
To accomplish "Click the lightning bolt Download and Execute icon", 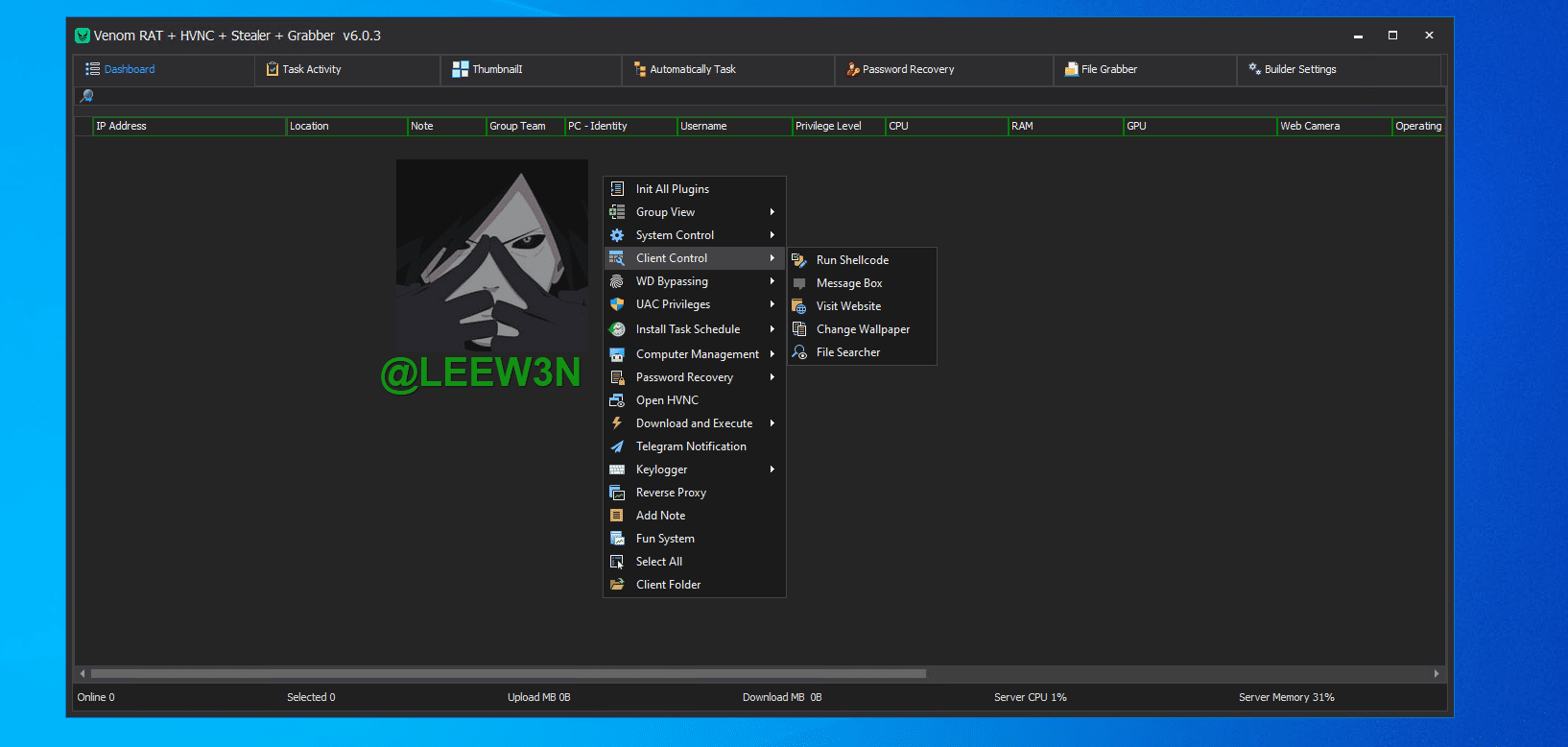I will [x=617, y=423].
